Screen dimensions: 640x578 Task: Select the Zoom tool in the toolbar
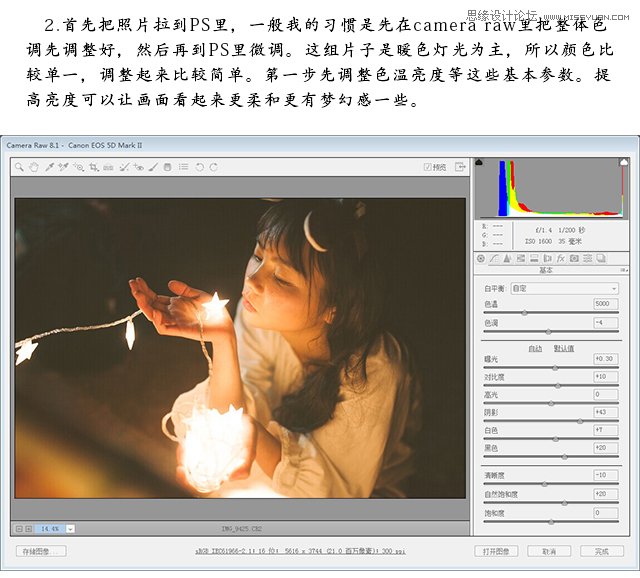click(19, 168)
